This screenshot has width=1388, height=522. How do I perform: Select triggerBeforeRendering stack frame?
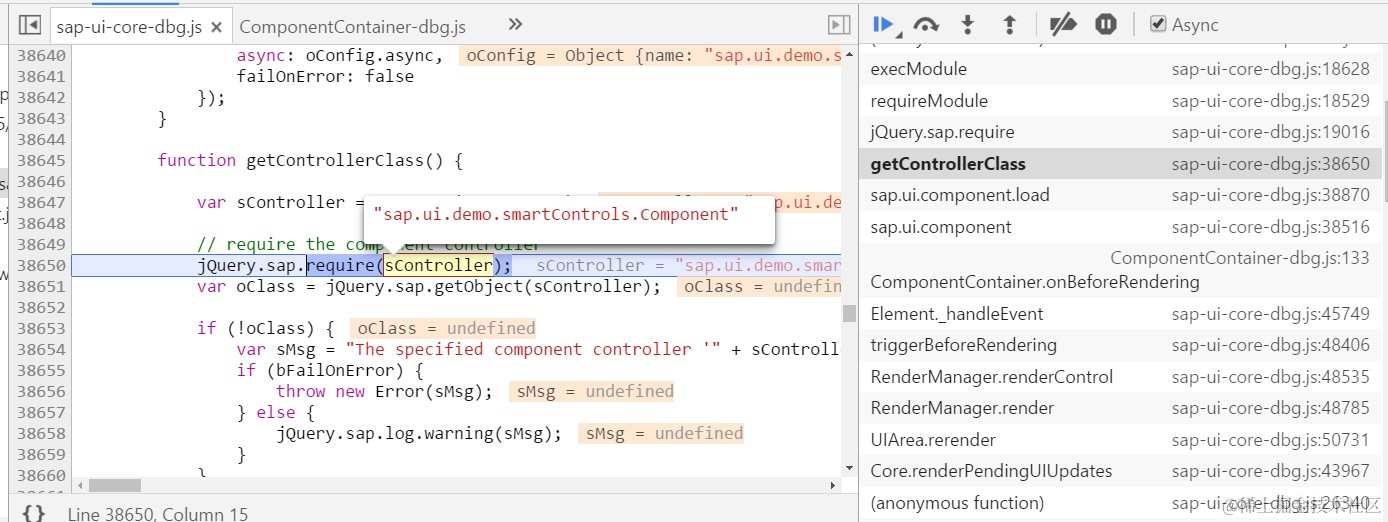(x=1120, y=345)
